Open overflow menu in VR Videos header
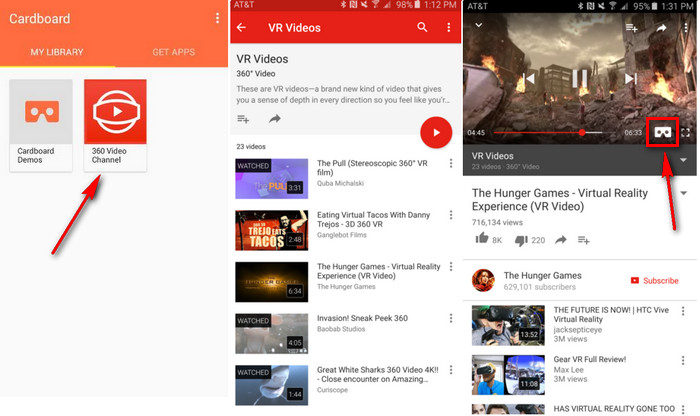The image size is (700, 416). 449,28
